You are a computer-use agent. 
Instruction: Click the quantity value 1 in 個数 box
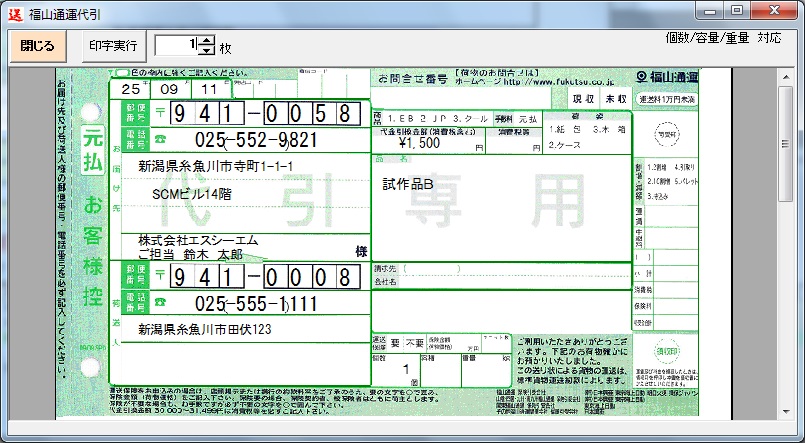406,369
